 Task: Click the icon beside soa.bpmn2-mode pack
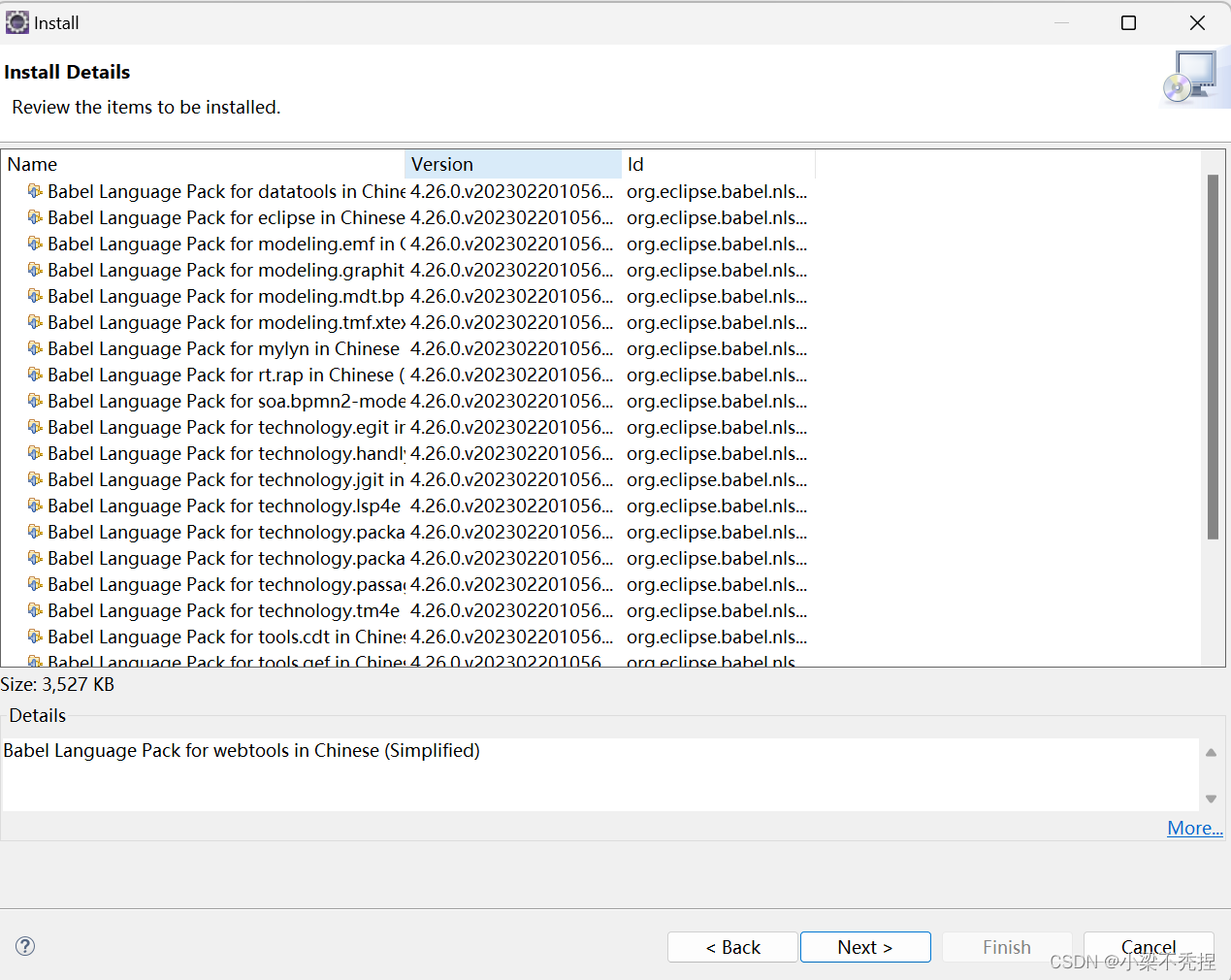point(35,401)
